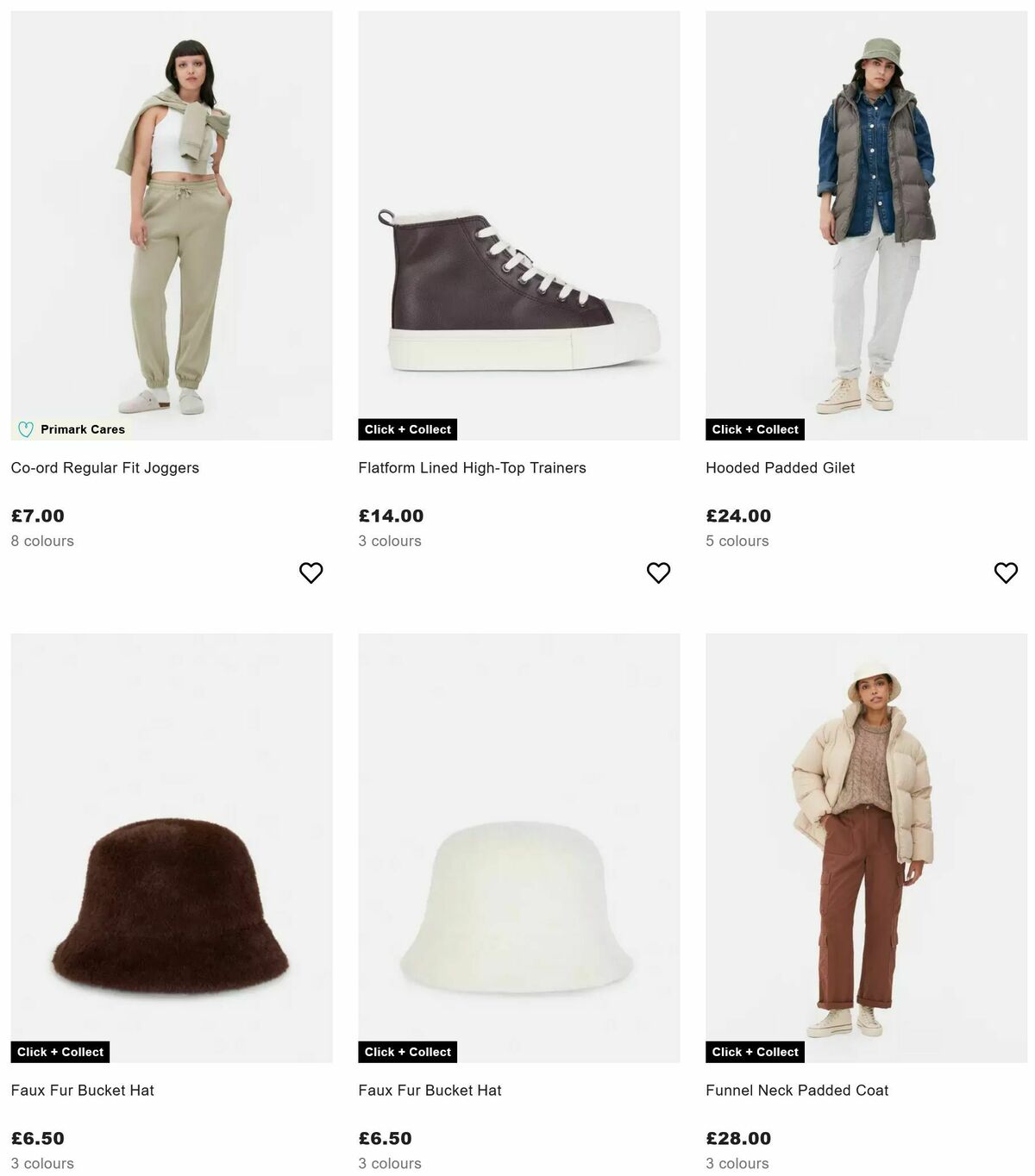The image size is (1035, 1176).
Task: Select the Click + Collect label on the white hat
Action: (407, 1051)
